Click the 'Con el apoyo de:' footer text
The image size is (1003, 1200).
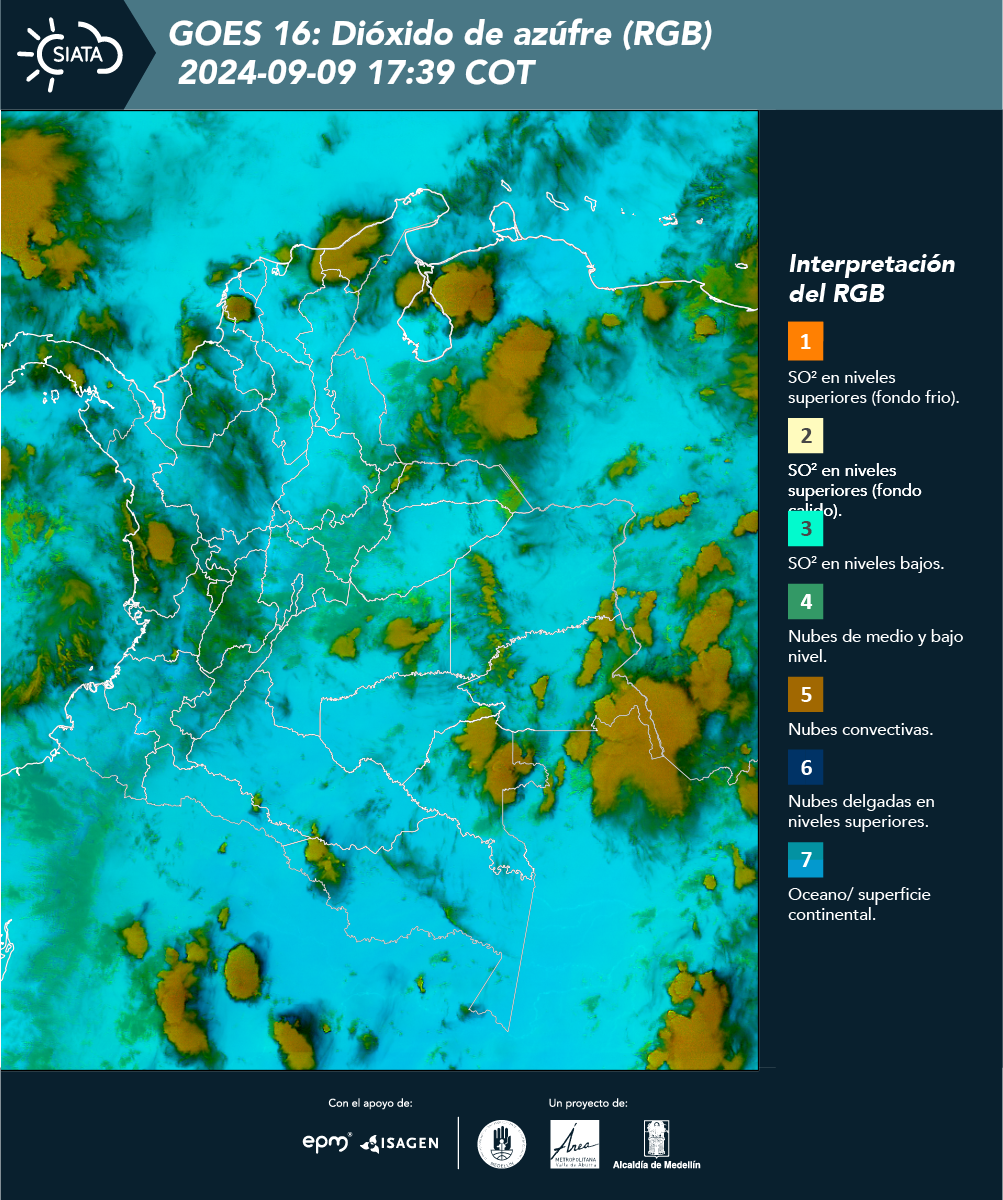pyautogui.click(x=370, y=1103)
